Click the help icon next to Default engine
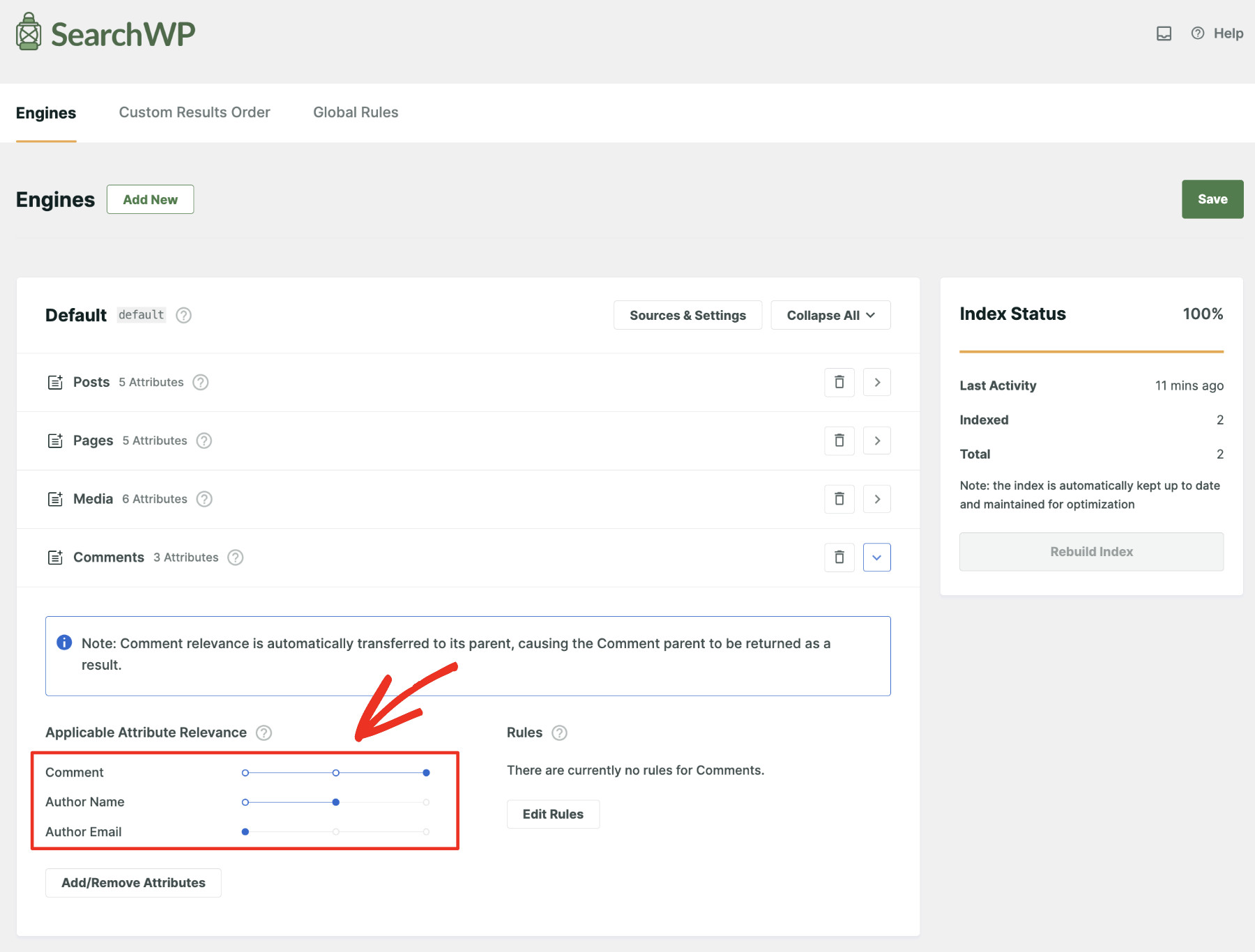The height and width of the screenshot is (952, 1255). pyautogui.click(x=183, y=315)
